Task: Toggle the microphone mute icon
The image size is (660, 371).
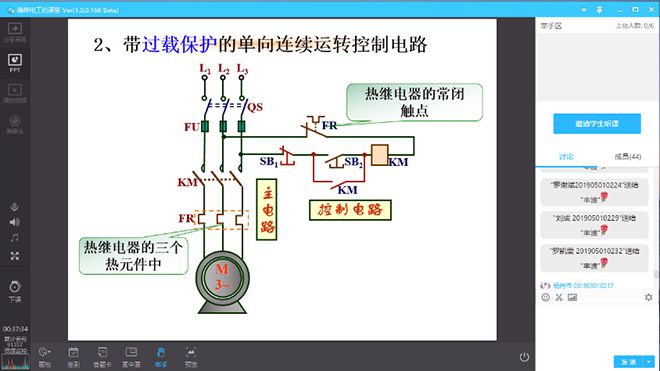Action: coord(14,207)
